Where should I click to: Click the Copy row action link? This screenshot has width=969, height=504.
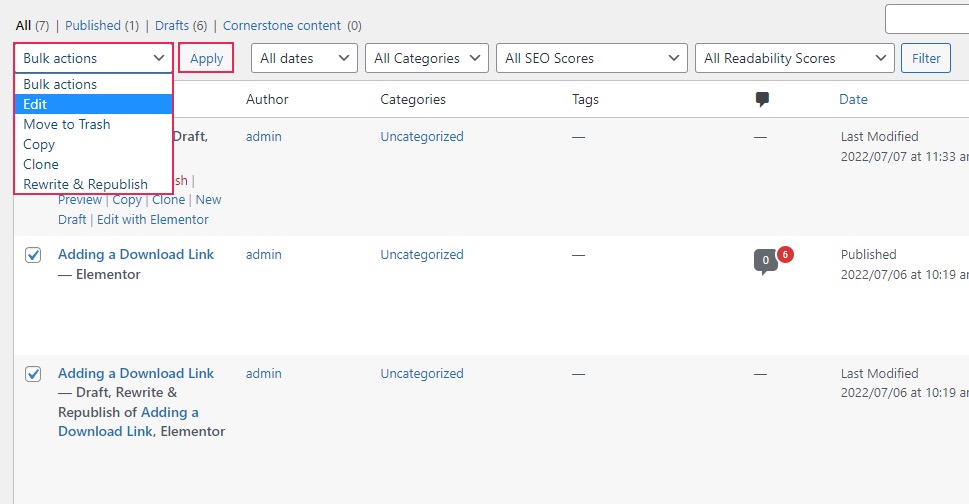pyautogui.click(x=127, y=200)
